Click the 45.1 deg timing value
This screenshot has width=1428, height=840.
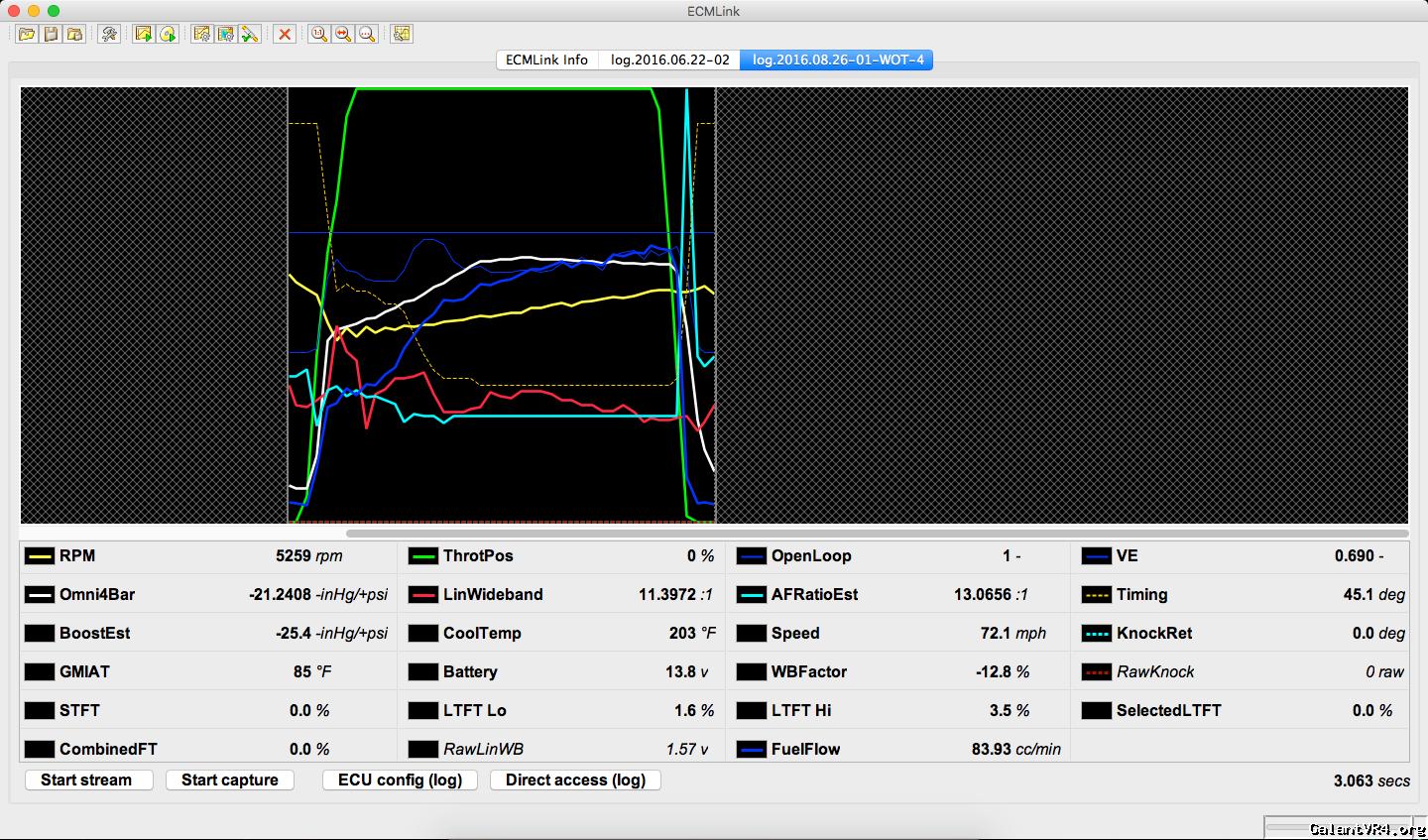[1374, 595]
